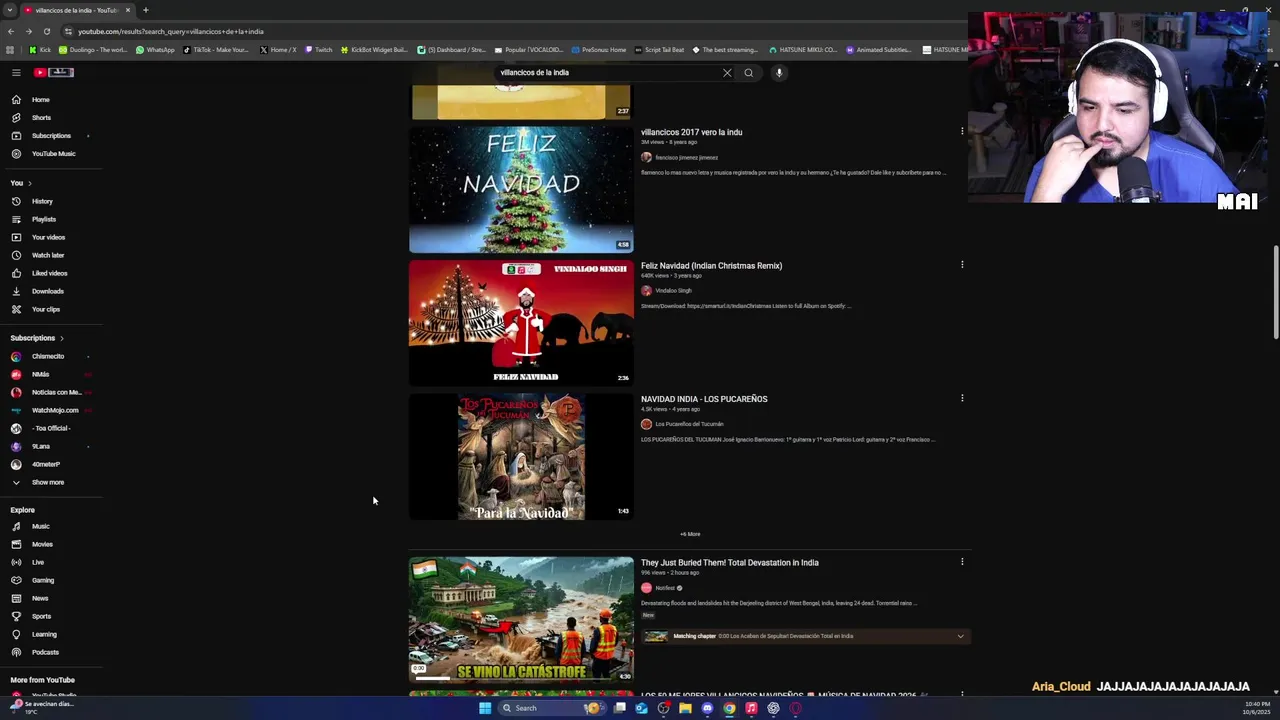The image size is (1280, 720).
Task: Click the browser back arrow
Action: 11,31
